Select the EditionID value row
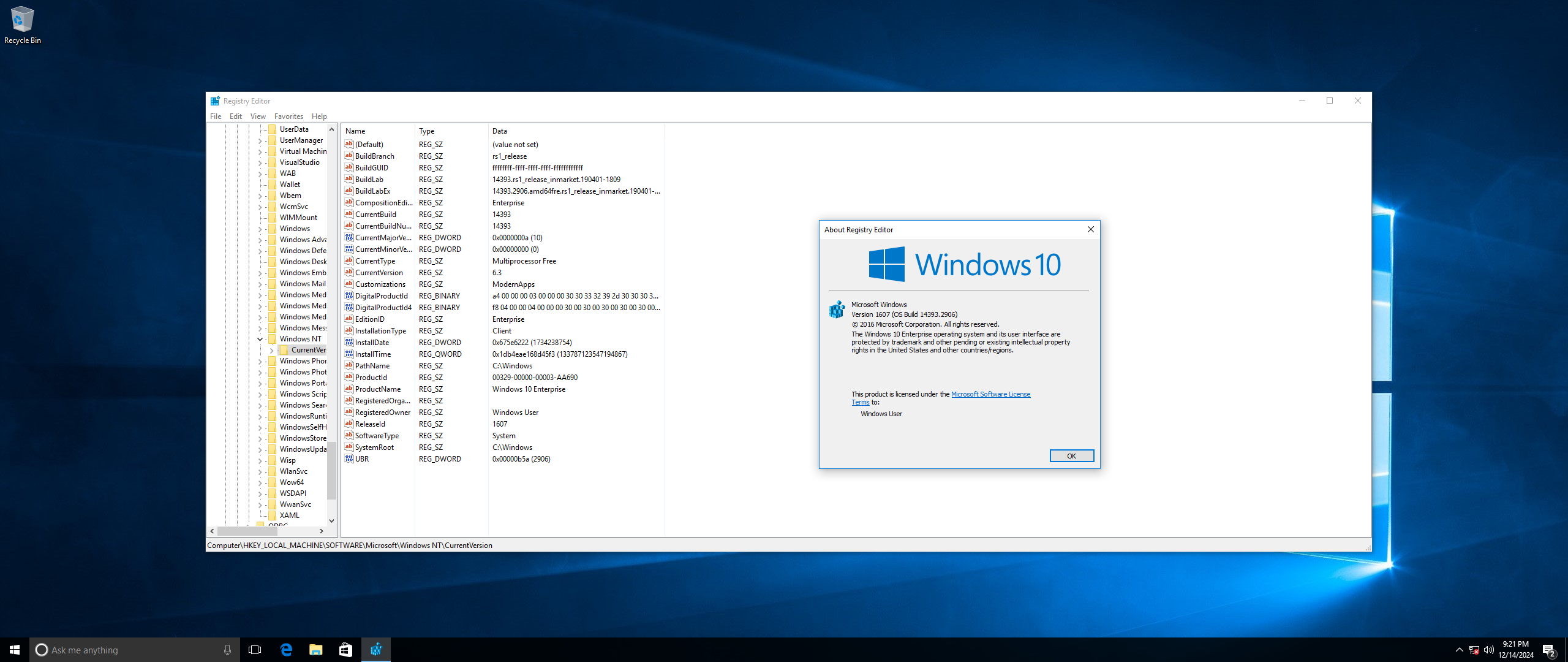Viewport: 1568px width, 662px height. coord(502,319)
